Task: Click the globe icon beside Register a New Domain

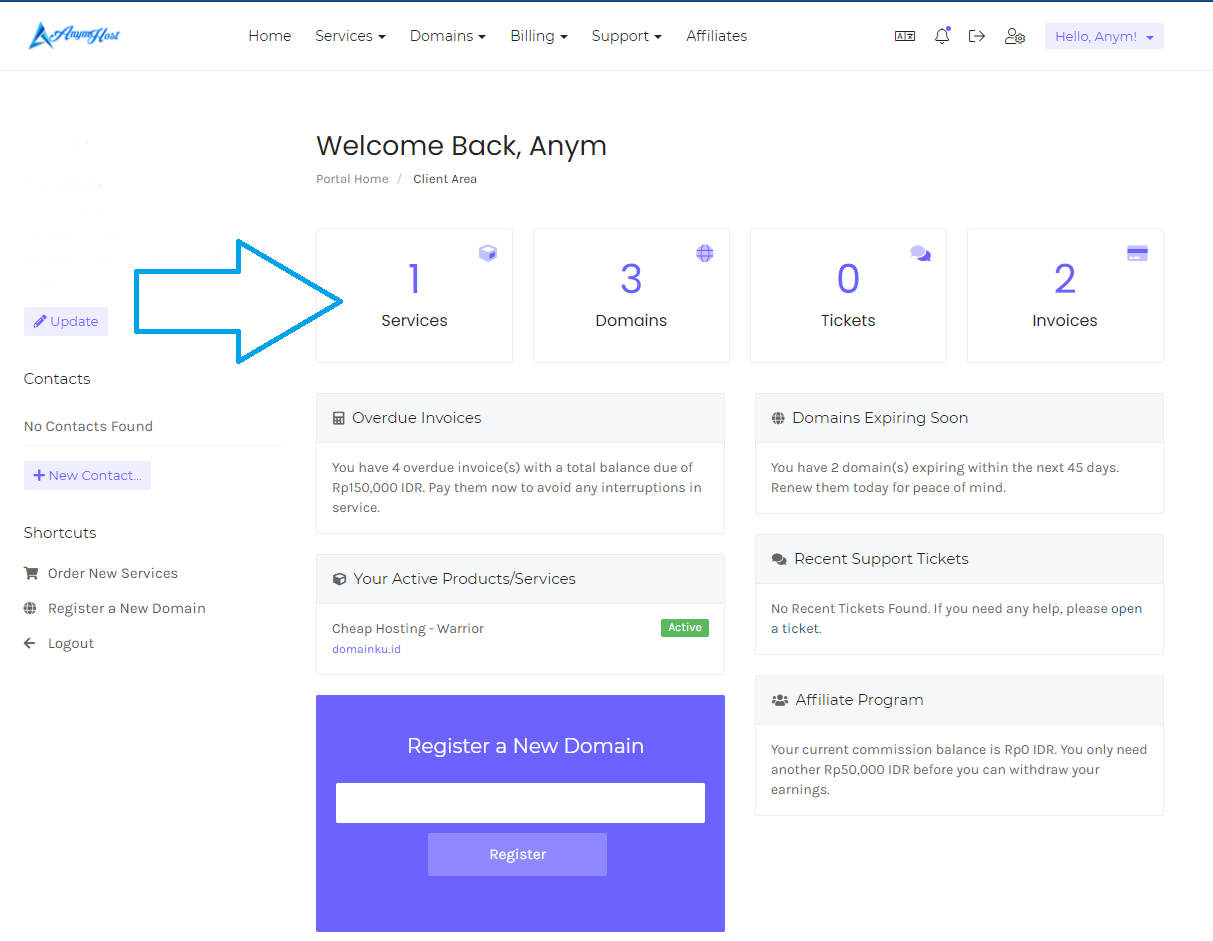Action: tap(30, 608)
